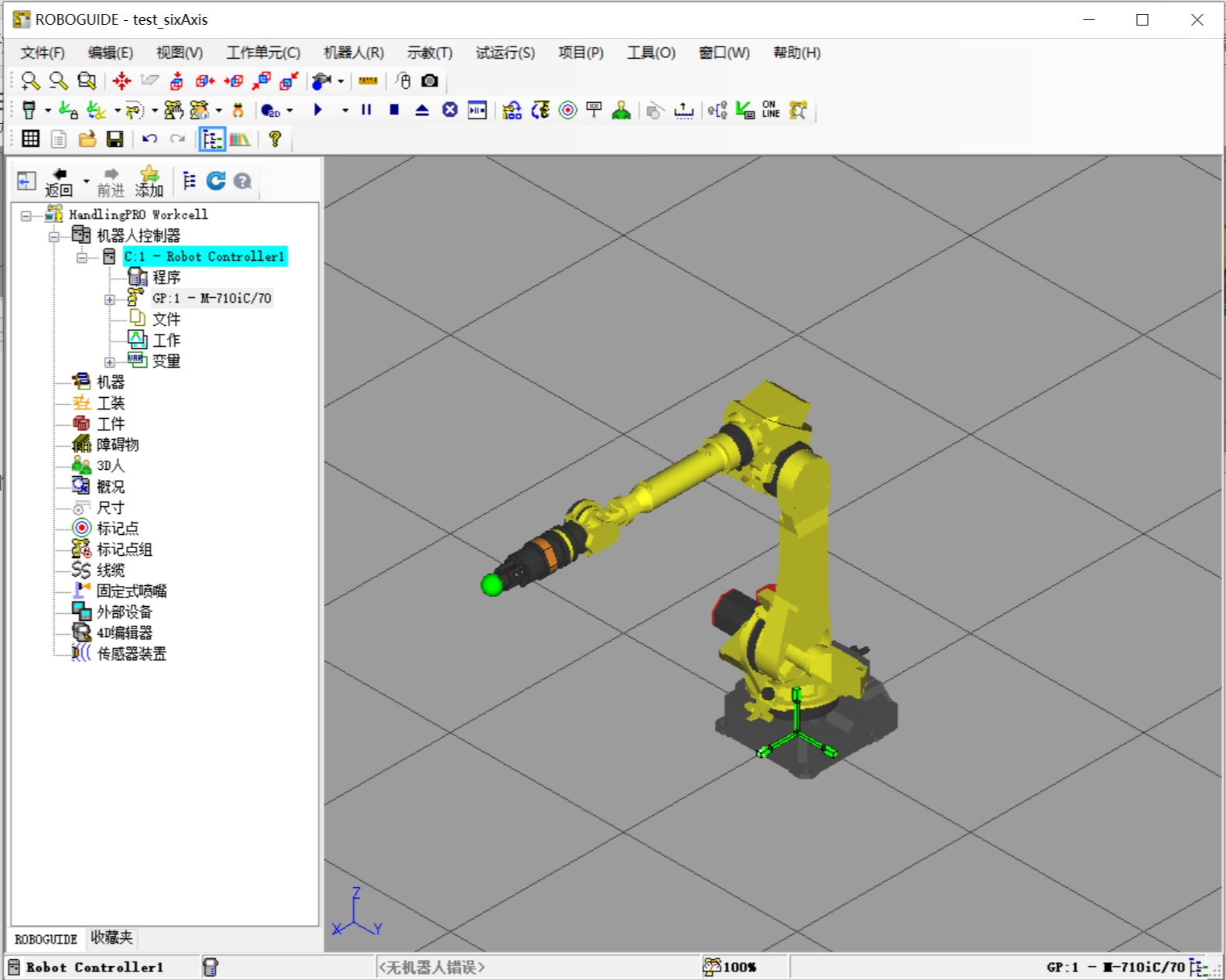The height and width of the screenshot is (980, 1226).
Task: Toggle the bookshelf process navigator icon
Action: click(x=239, y=139)
